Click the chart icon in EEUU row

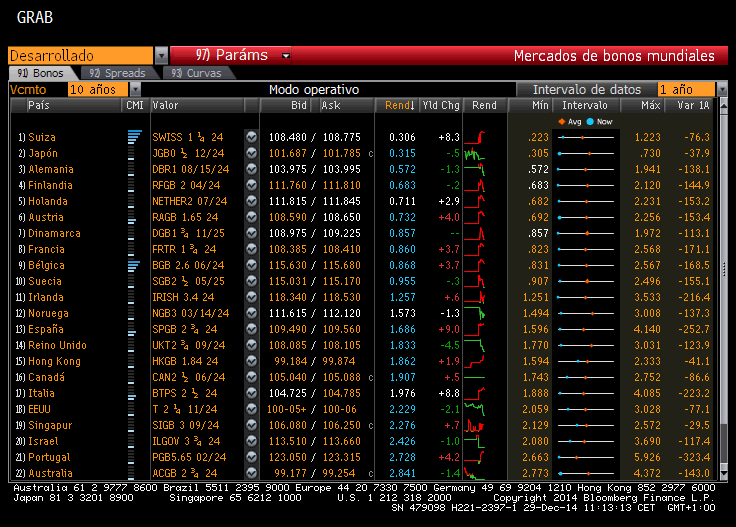[252, 409]
